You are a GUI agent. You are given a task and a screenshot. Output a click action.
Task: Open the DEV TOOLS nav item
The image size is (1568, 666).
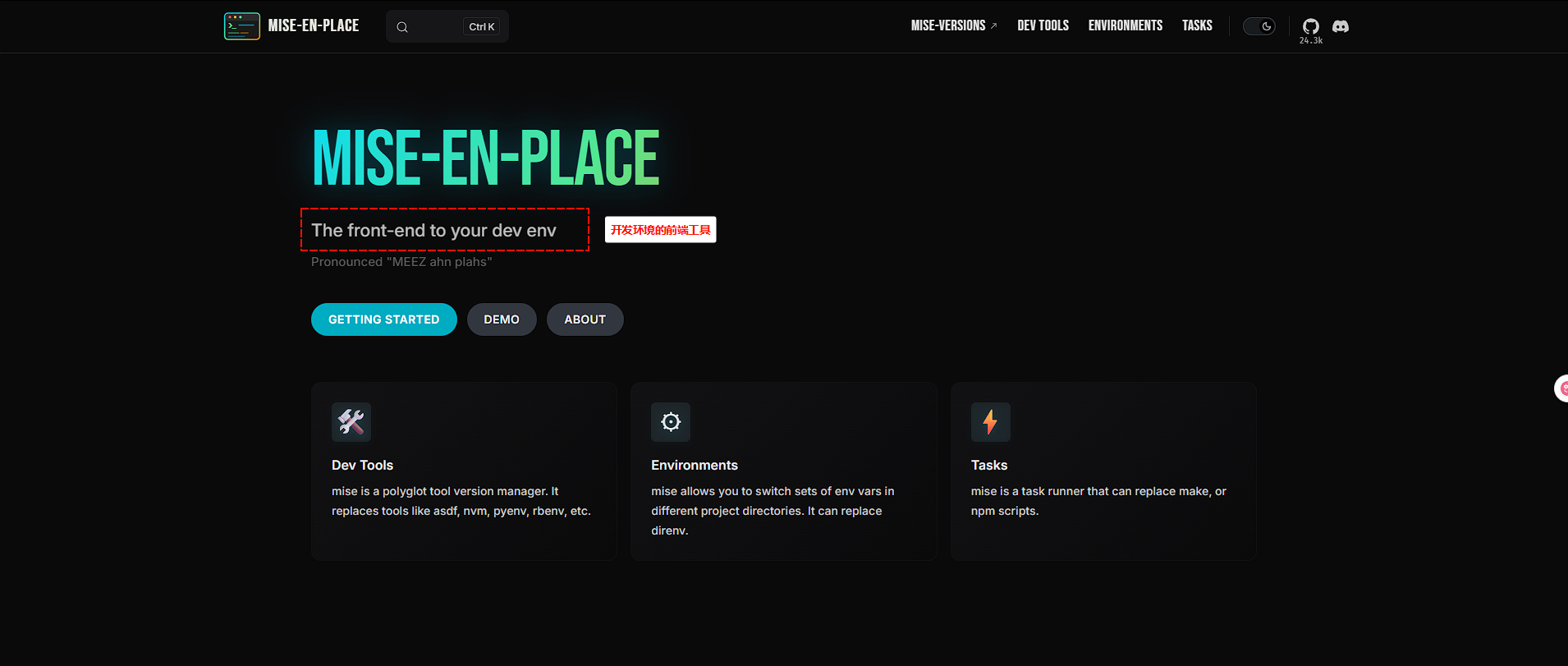(1043, 26)
